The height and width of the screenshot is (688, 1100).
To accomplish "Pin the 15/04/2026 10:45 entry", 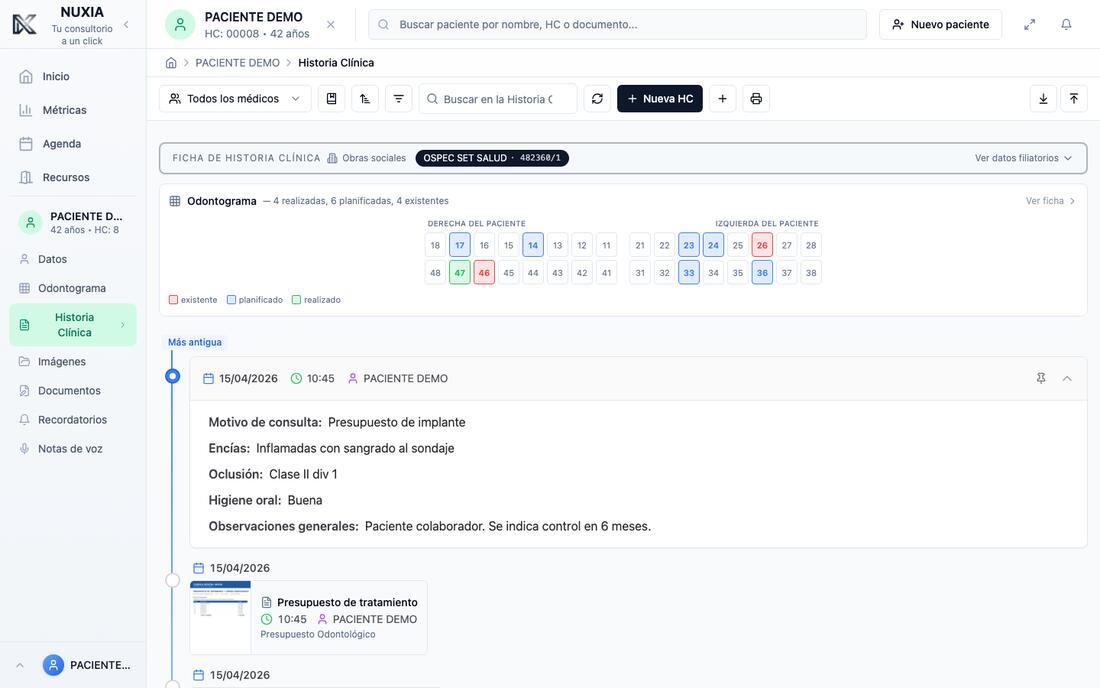I will pos(1041,378).
